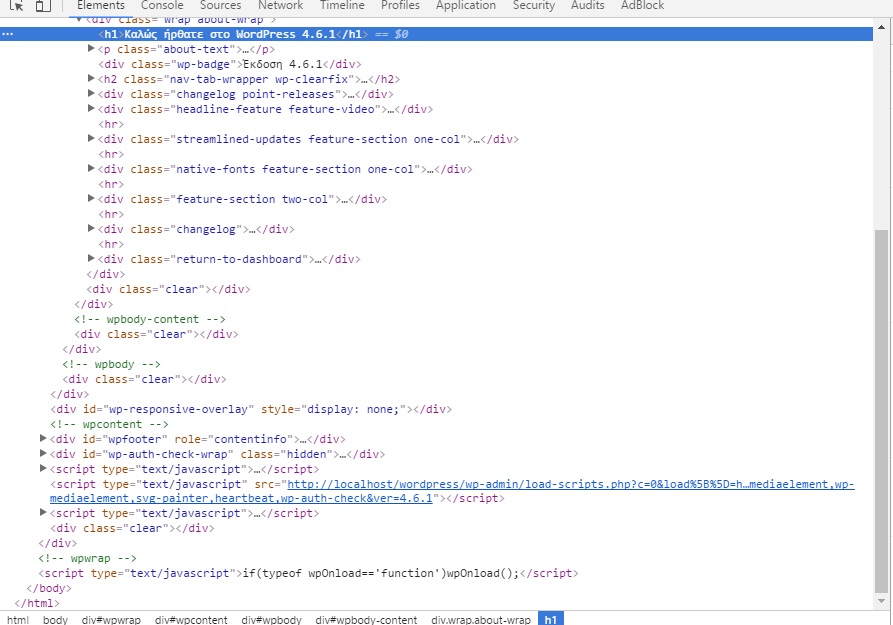Image resolution: width=893 pixels, height=625 pixels.
Task: Select the wpbody-content comment row
Action: (x=150, y=319)
